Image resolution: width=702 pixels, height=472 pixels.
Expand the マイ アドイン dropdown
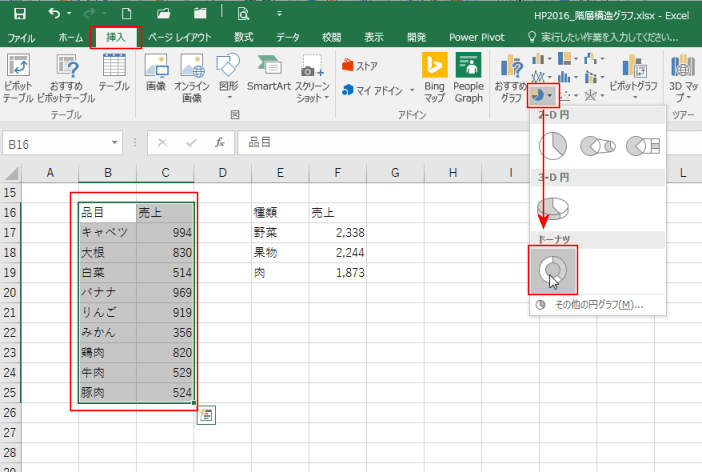pos(411,90)
